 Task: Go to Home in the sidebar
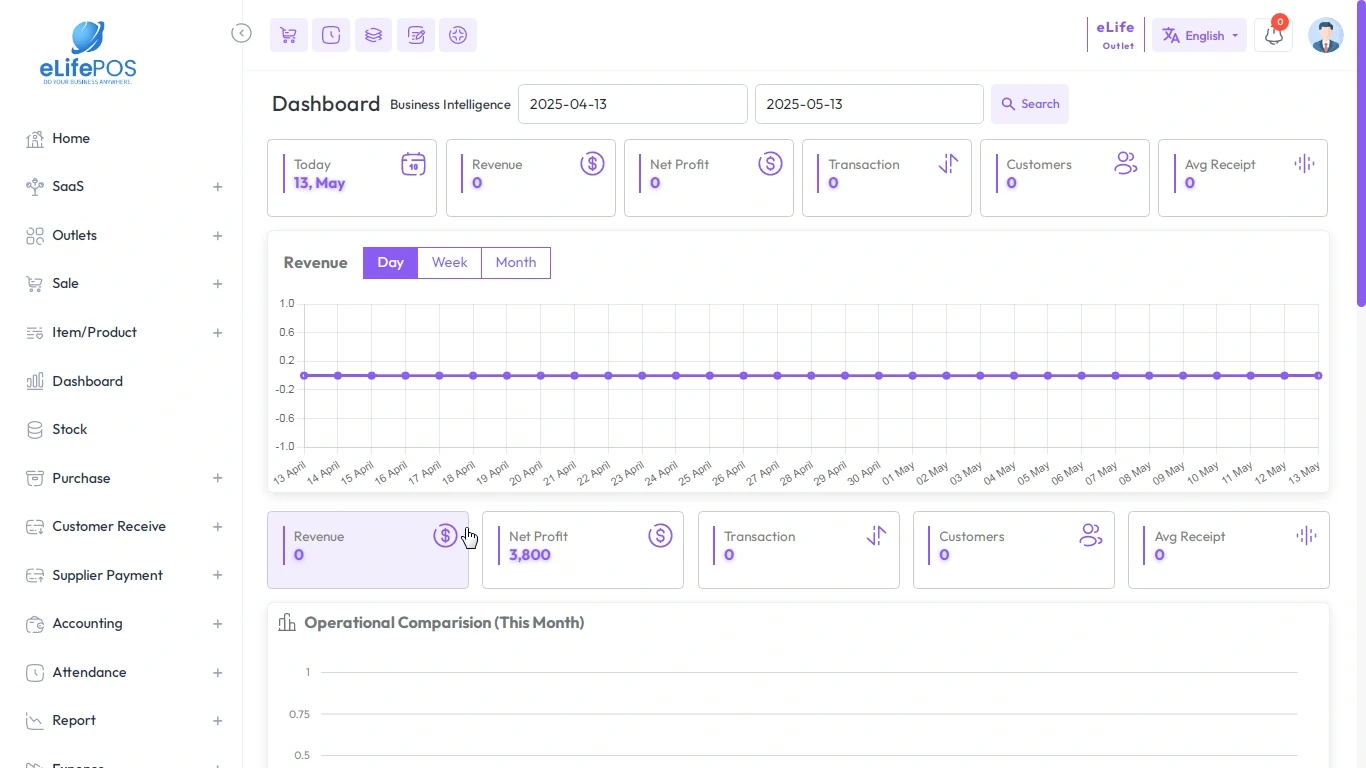[70, 138]
